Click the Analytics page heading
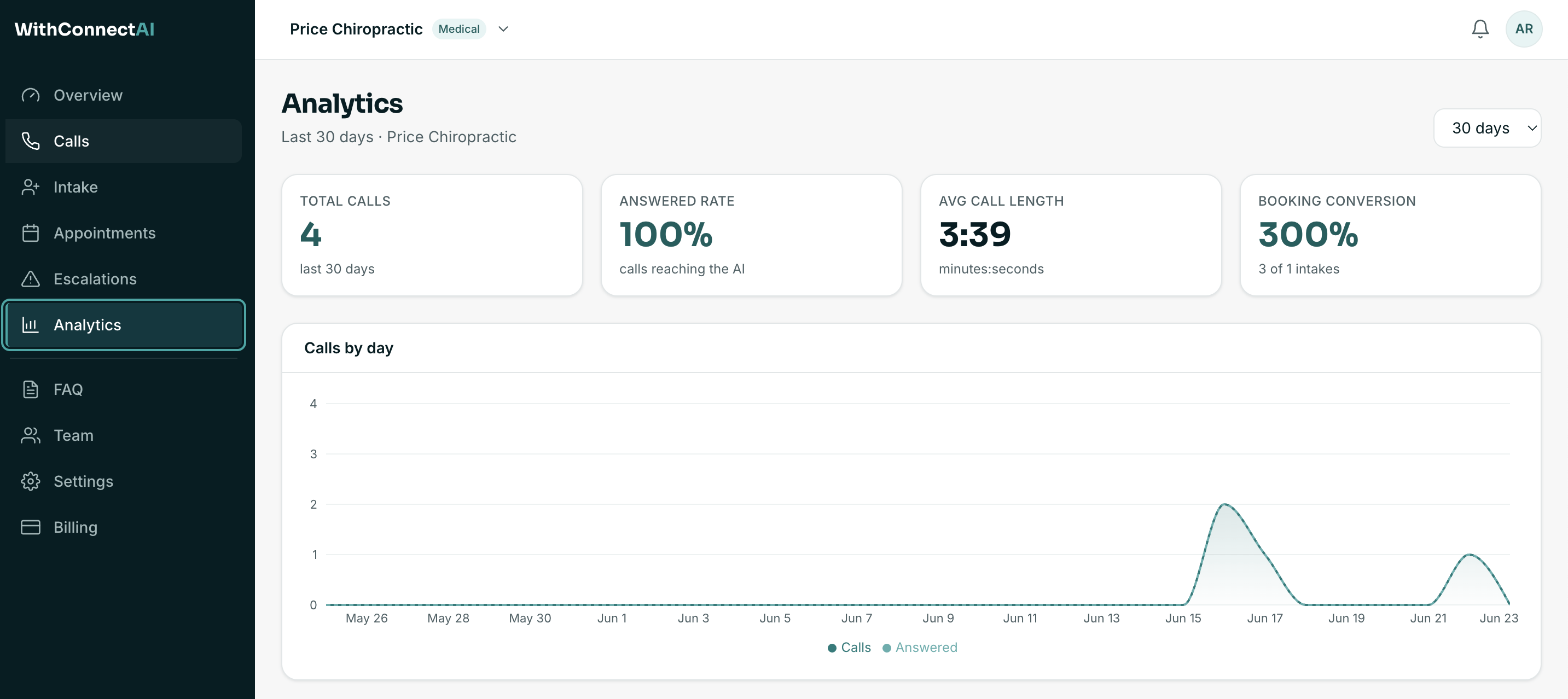Screen dimensions: 1568x699 tap(342, 103)
